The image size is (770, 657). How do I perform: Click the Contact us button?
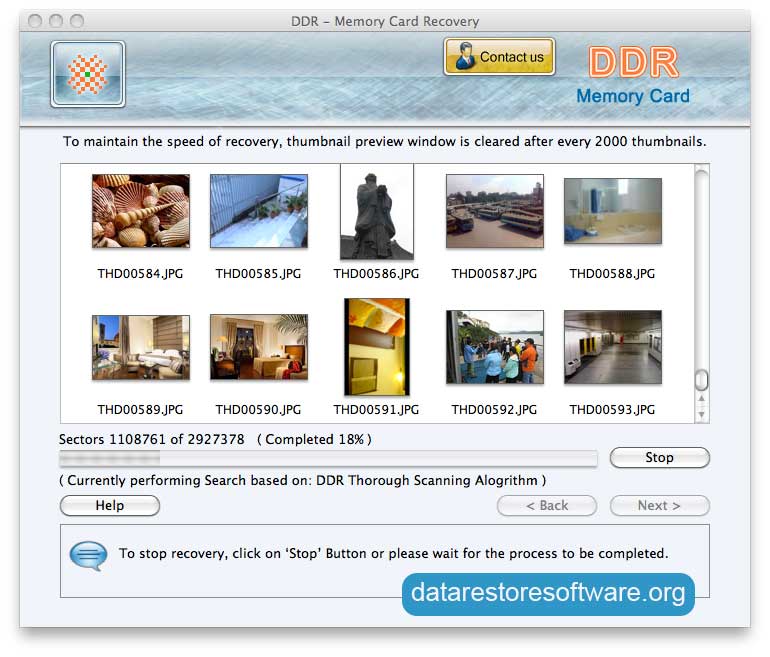click(499, 57)
